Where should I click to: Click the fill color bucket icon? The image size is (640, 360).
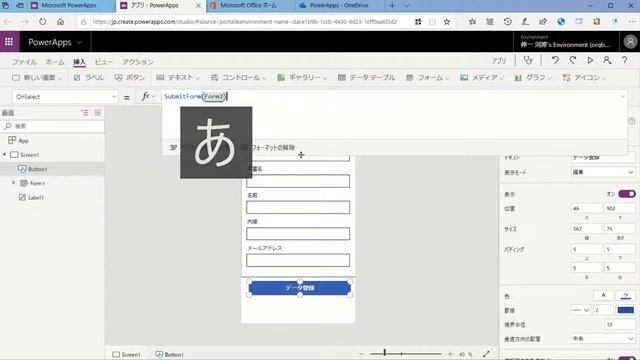625,296
